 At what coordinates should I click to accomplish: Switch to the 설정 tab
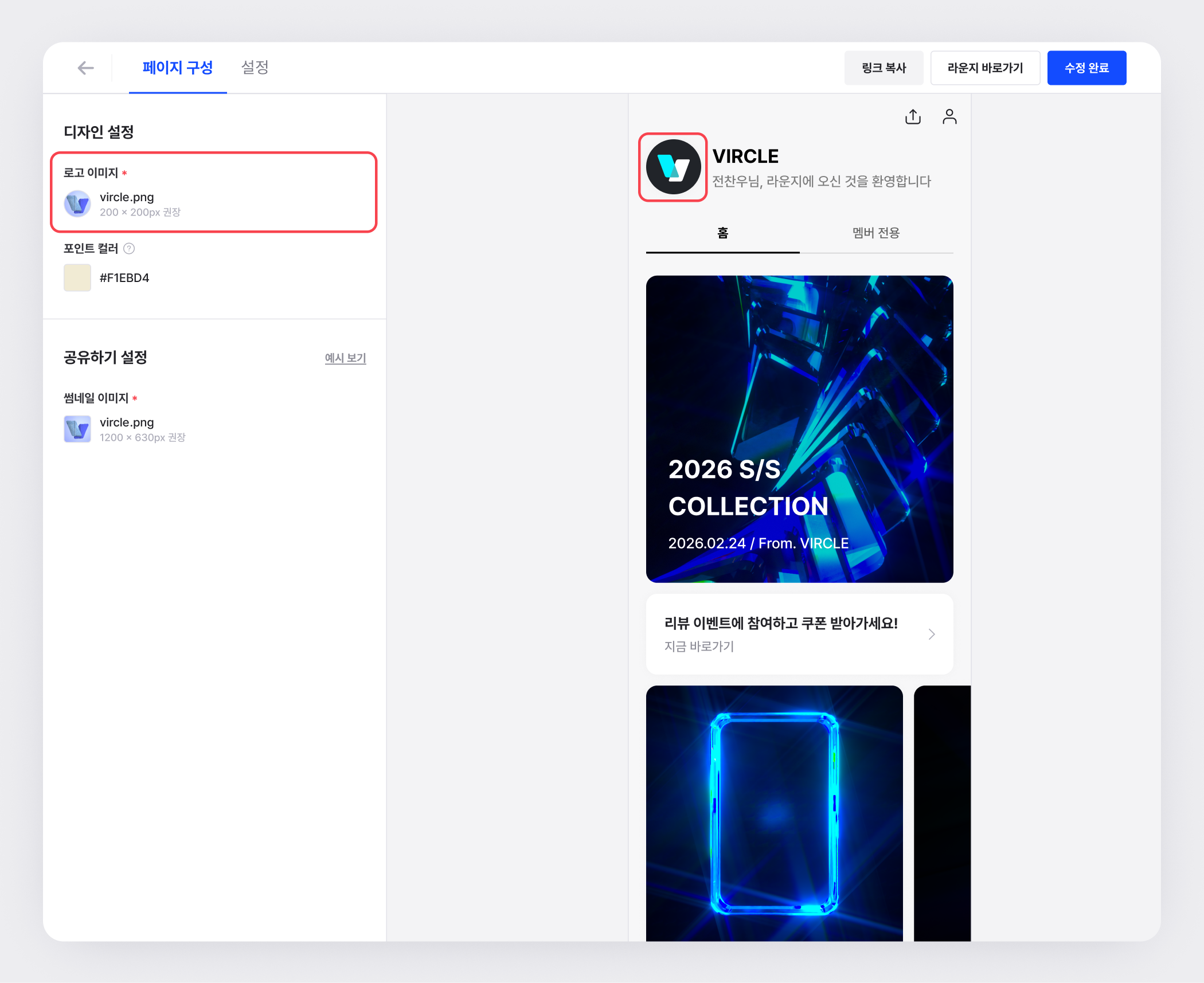[x=255, y=68]
